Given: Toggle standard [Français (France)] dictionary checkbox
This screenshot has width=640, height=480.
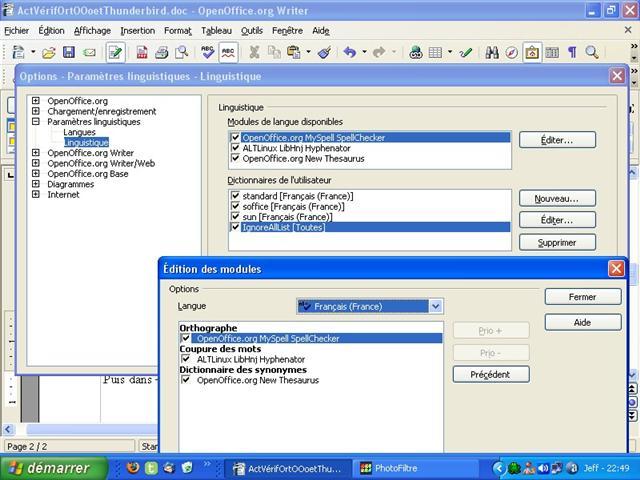Looking at the screenshot, I should click(x=235, y=196).
